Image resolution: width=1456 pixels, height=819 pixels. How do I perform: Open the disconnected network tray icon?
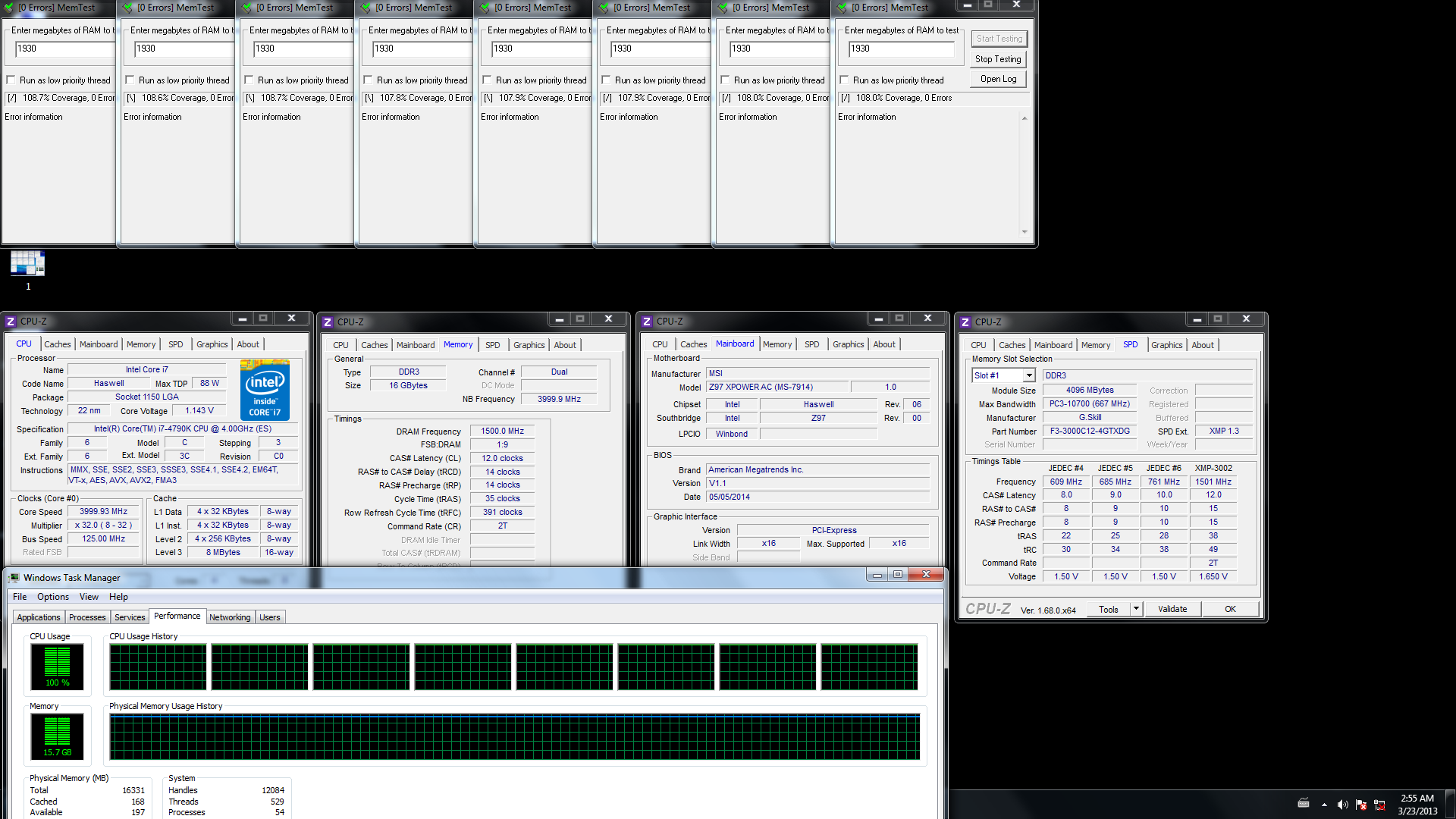coord(1380,804)
